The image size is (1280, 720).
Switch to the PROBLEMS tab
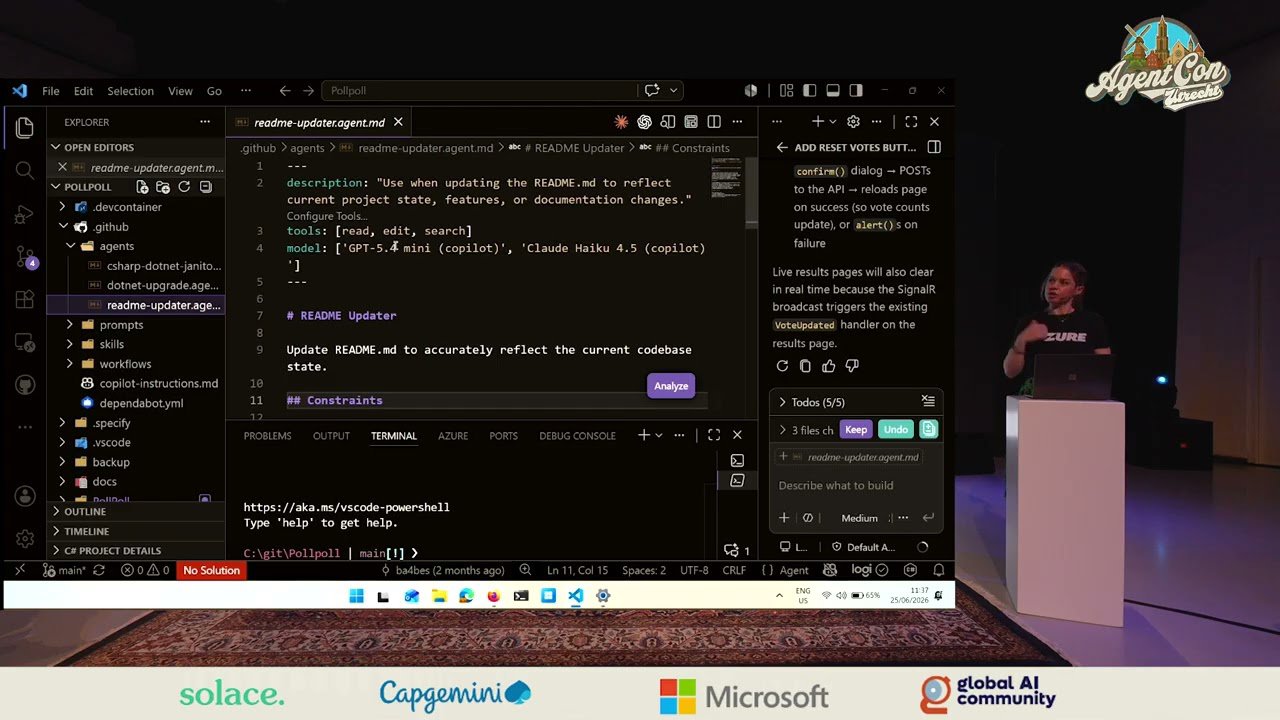pos(267,436)
